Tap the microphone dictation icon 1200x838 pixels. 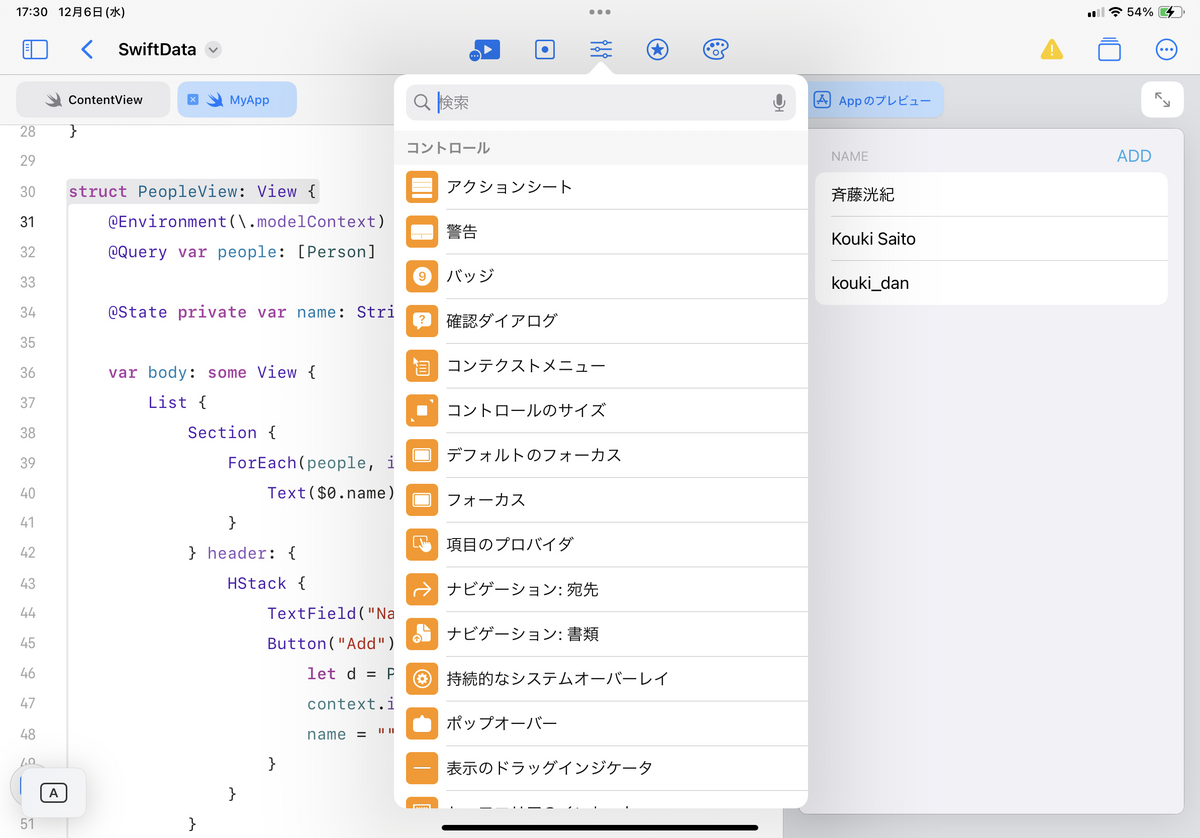(x=779, y=102)
